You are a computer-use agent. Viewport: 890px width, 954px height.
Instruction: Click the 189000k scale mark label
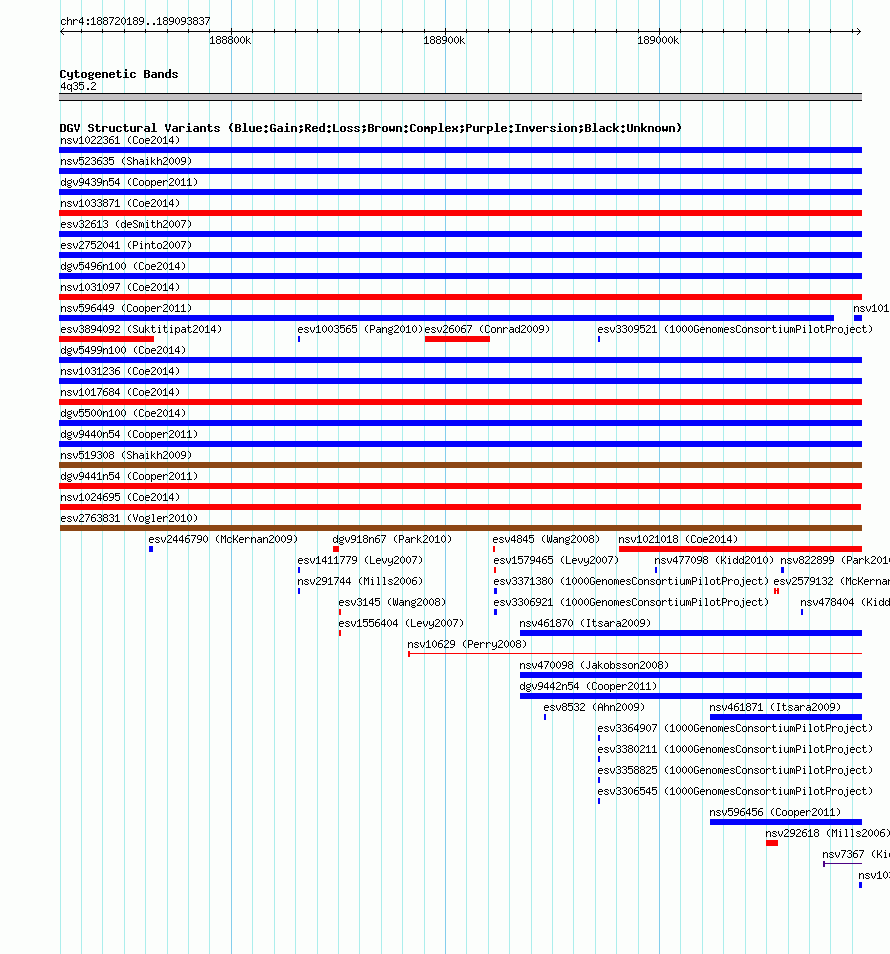[x=658, y=41]
